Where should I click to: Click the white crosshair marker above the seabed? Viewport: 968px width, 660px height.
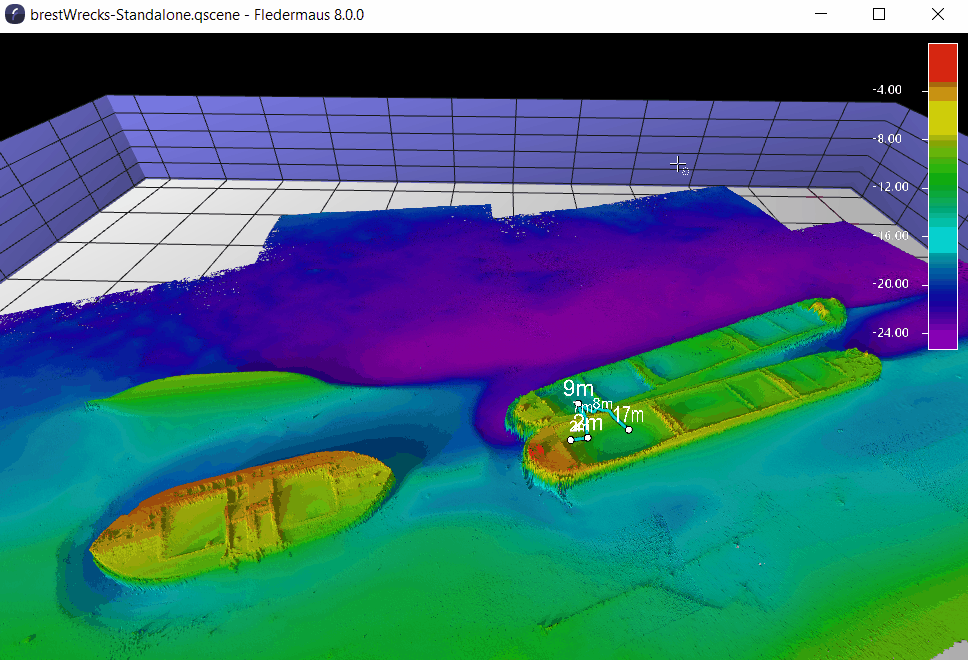point(678,164)
